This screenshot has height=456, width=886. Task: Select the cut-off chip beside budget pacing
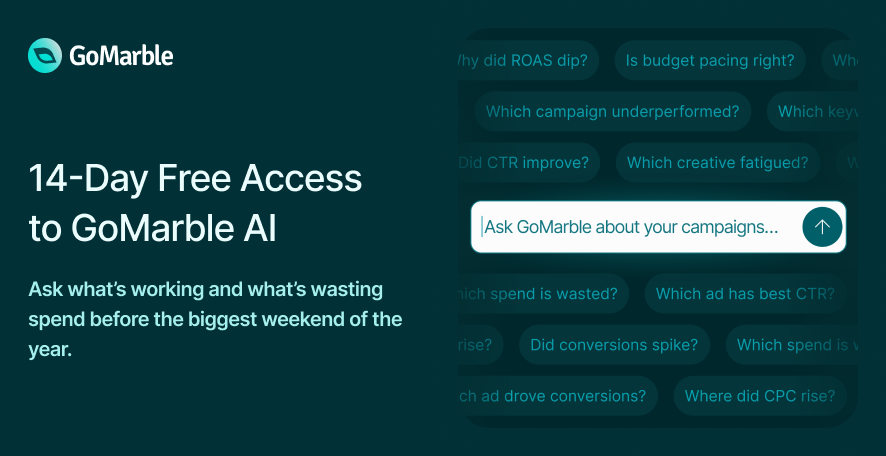click(840, 60)
